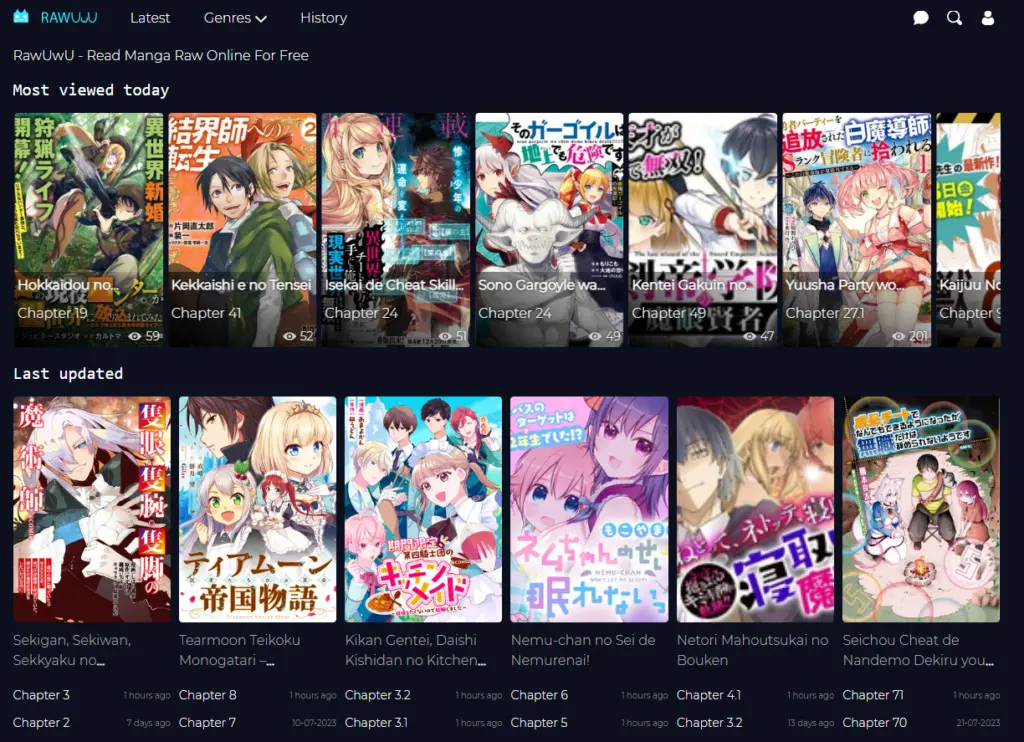Open title Netori Mahoutsukai no Bouken

(x=752, y=650)
